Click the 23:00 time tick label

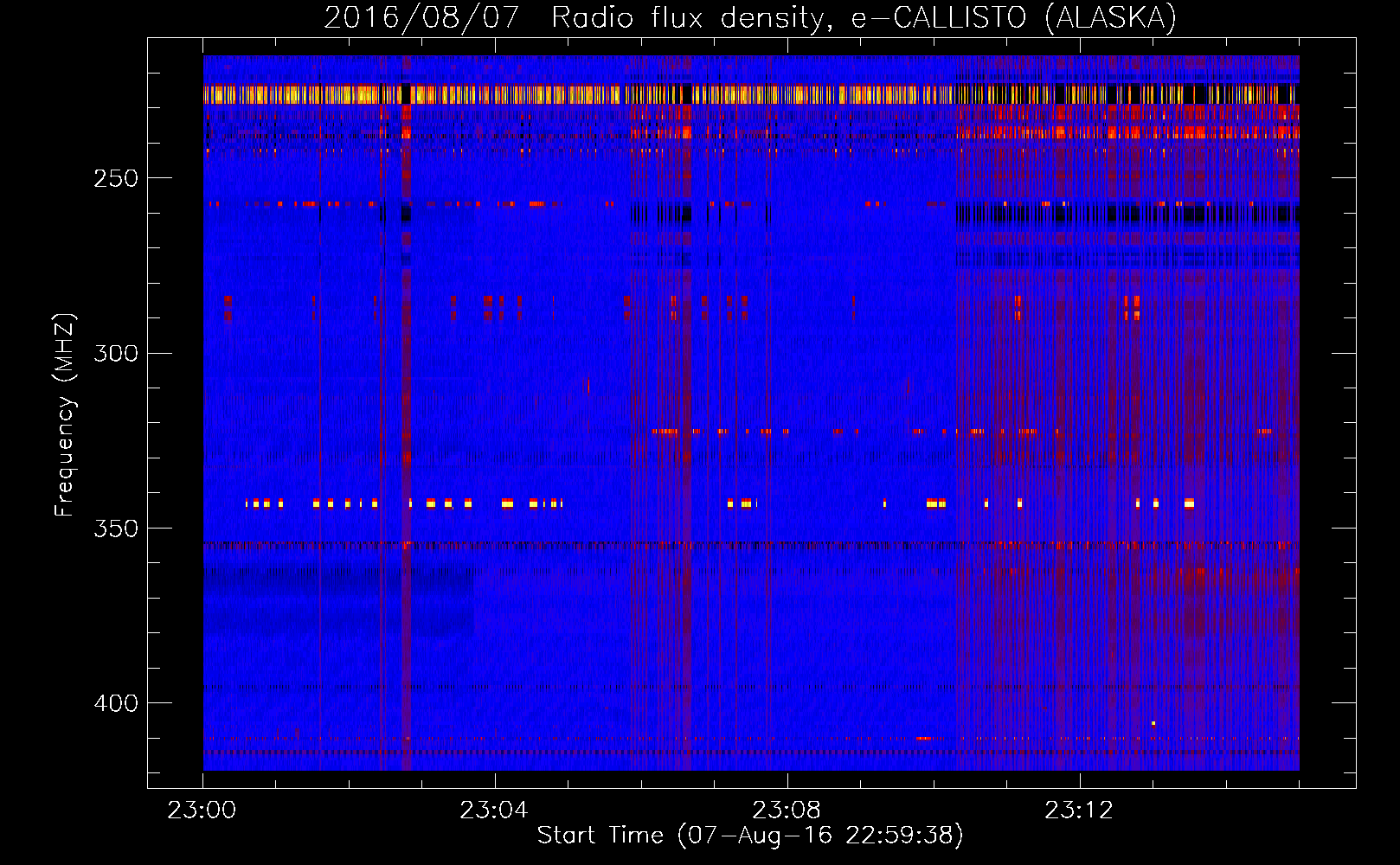(202, 811)
